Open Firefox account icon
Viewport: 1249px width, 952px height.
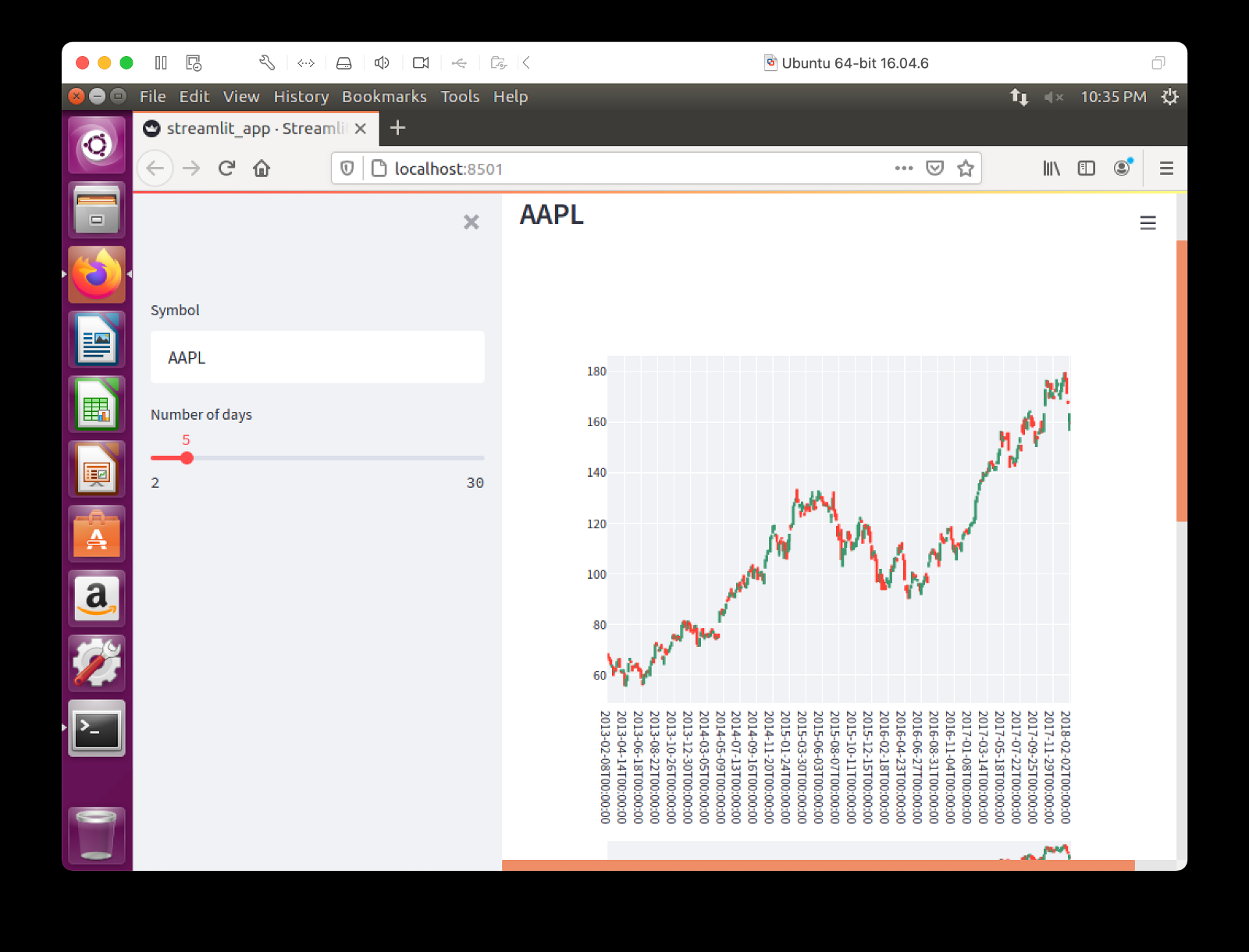point(1123,167)
